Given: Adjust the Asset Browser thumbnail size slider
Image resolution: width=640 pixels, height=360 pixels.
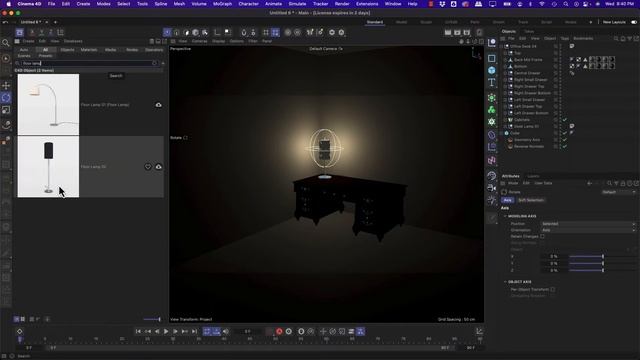Looking at the screenshot, I should click(x=152, y=319).
